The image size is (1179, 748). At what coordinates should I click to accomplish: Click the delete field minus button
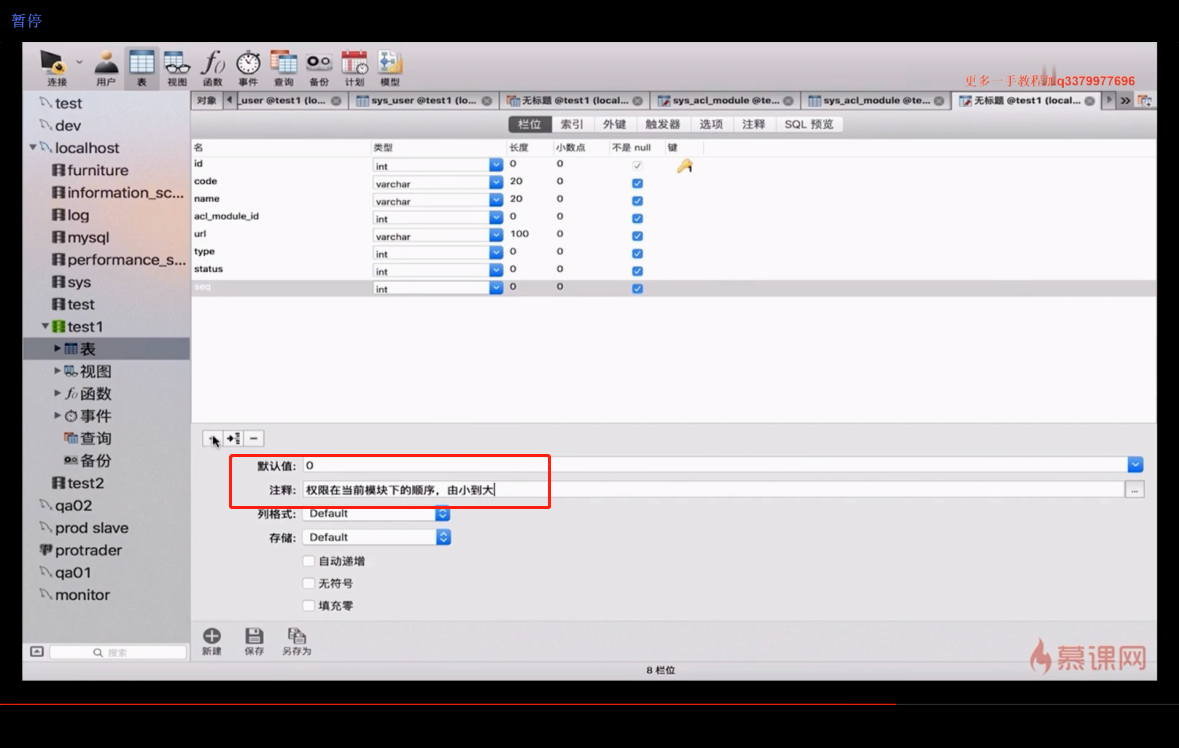pos(254,438)
